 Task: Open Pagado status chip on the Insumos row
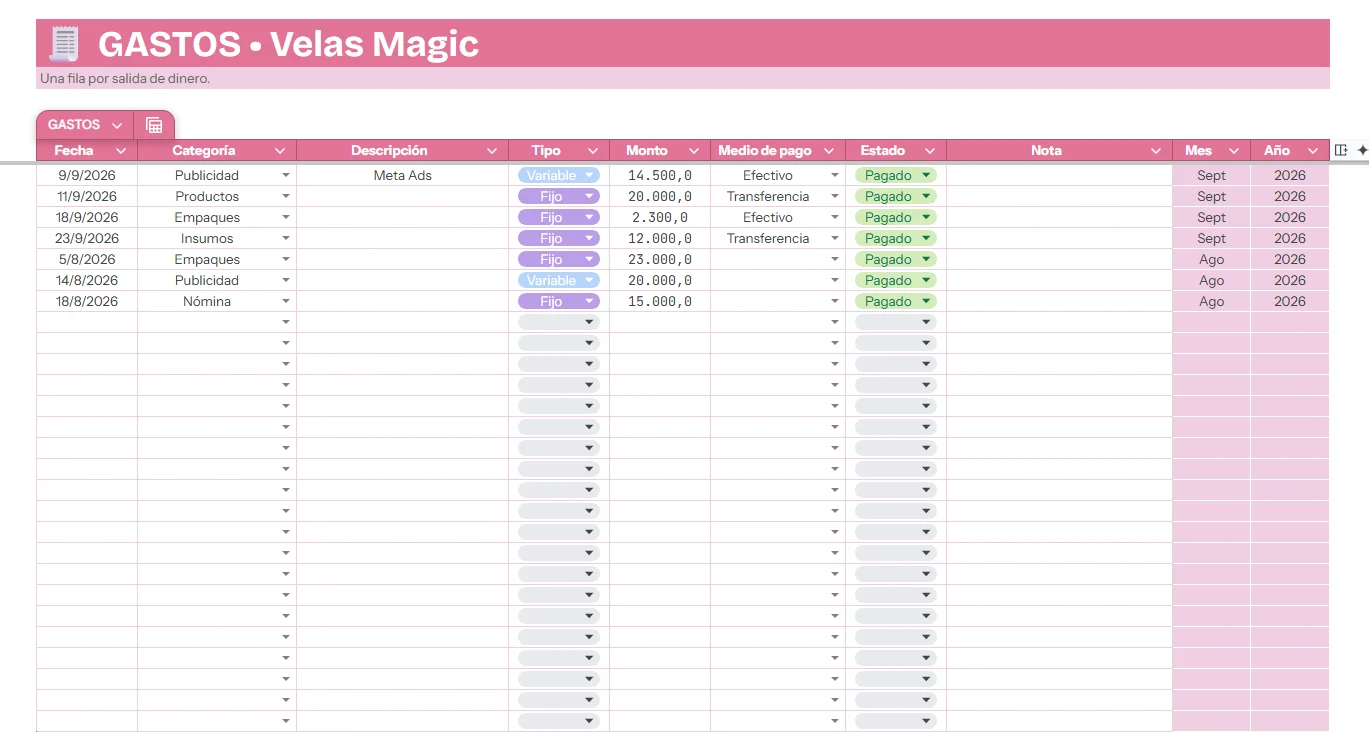(x=896, y=238)
